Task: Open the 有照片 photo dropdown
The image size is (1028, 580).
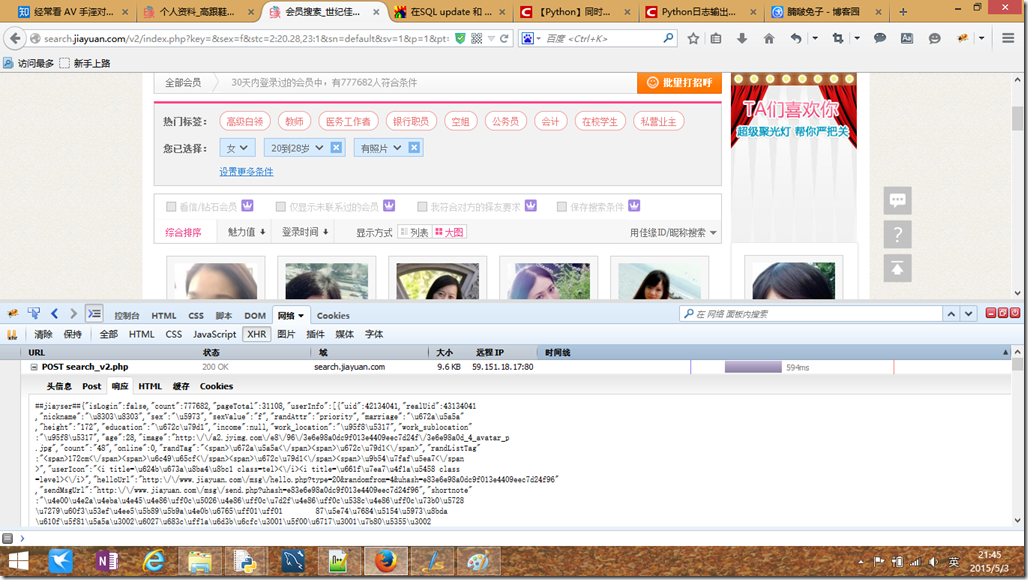Action: (381, 148)
